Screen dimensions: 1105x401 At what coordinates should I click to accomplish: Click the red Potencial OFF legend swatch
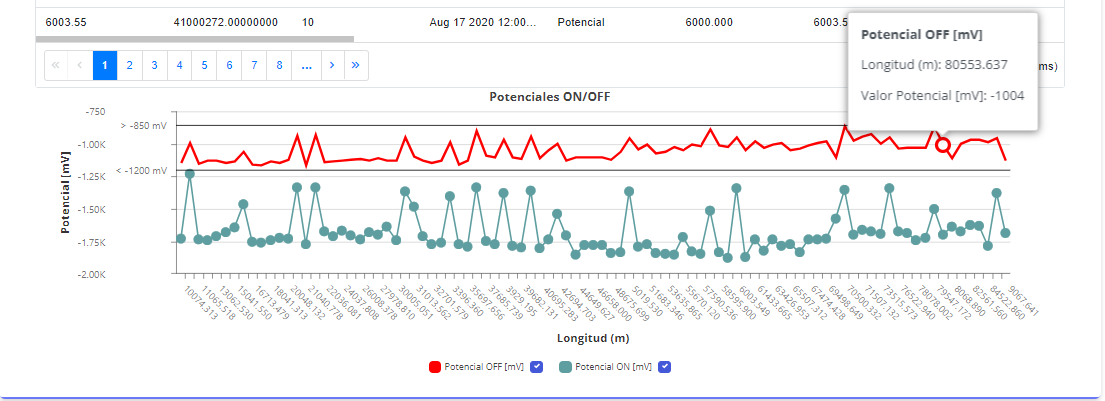tap(434, 367)
